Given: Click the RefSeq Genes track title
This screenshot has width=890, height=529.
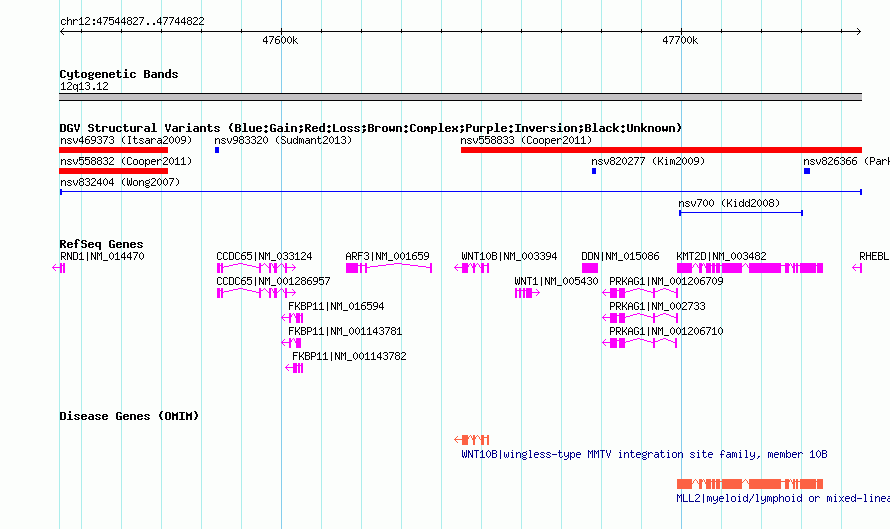Looking at the screenshot, I should pyautogui.click(x=101, y=244).
